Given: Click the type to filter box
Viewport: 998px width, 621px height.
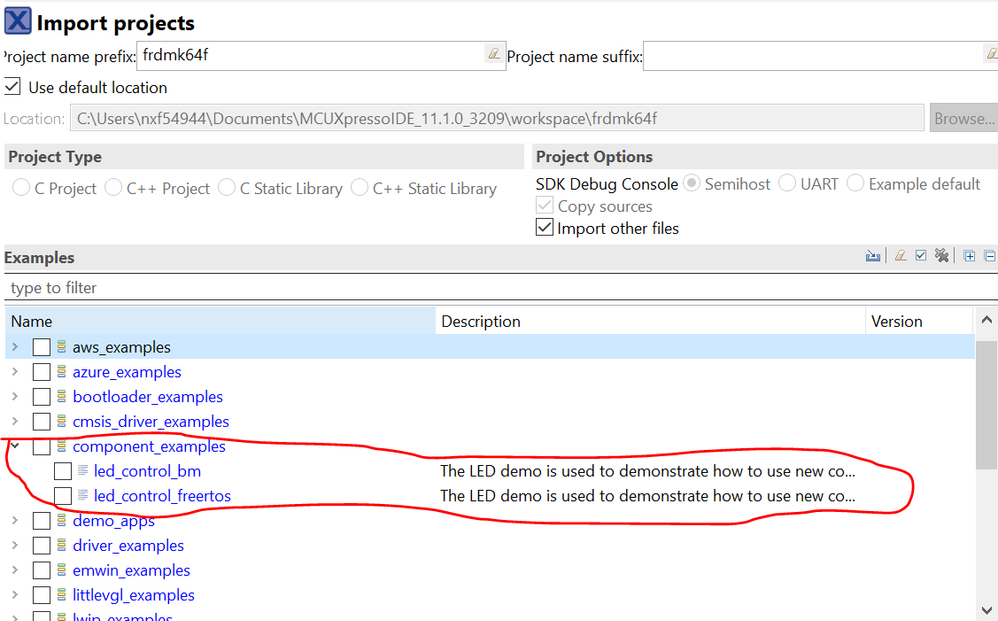Looking at the screenshot, I should (501, 288).
